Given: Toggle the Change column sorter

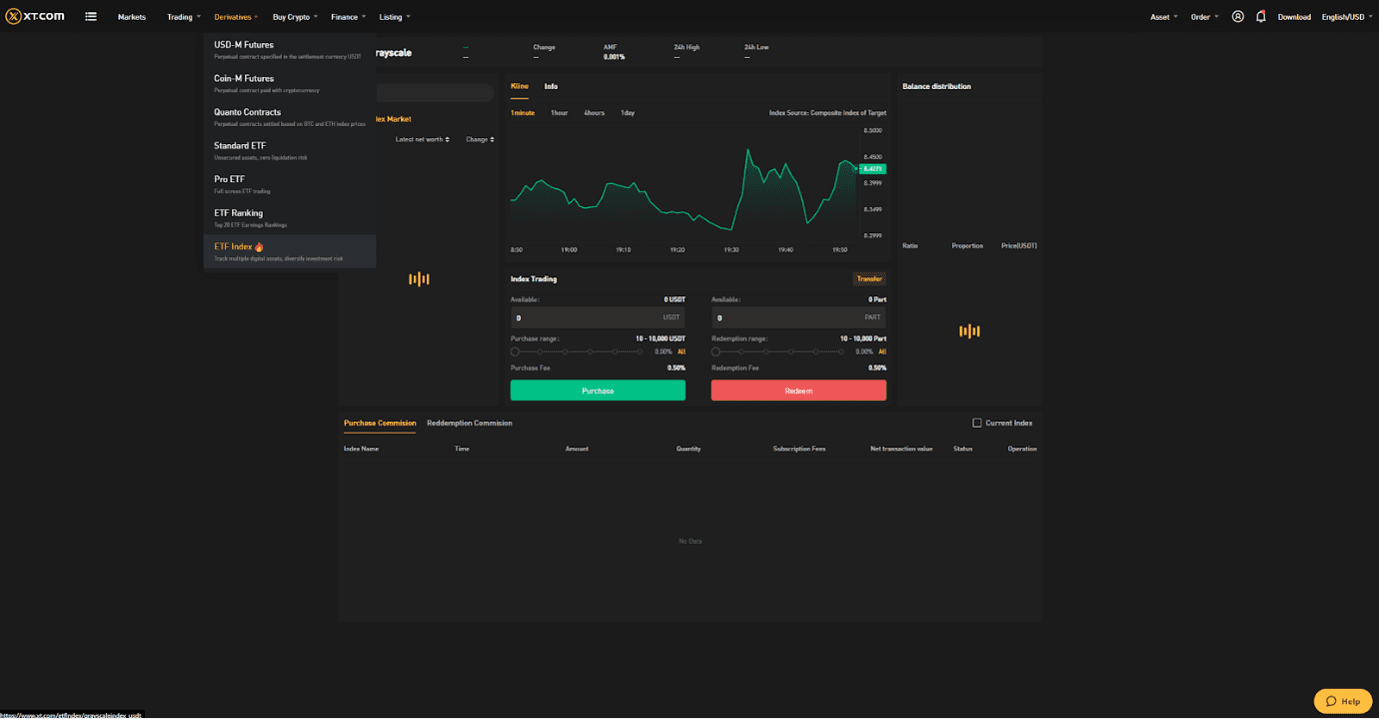Looking at the screenshot, I should click(x=479, y=139).
